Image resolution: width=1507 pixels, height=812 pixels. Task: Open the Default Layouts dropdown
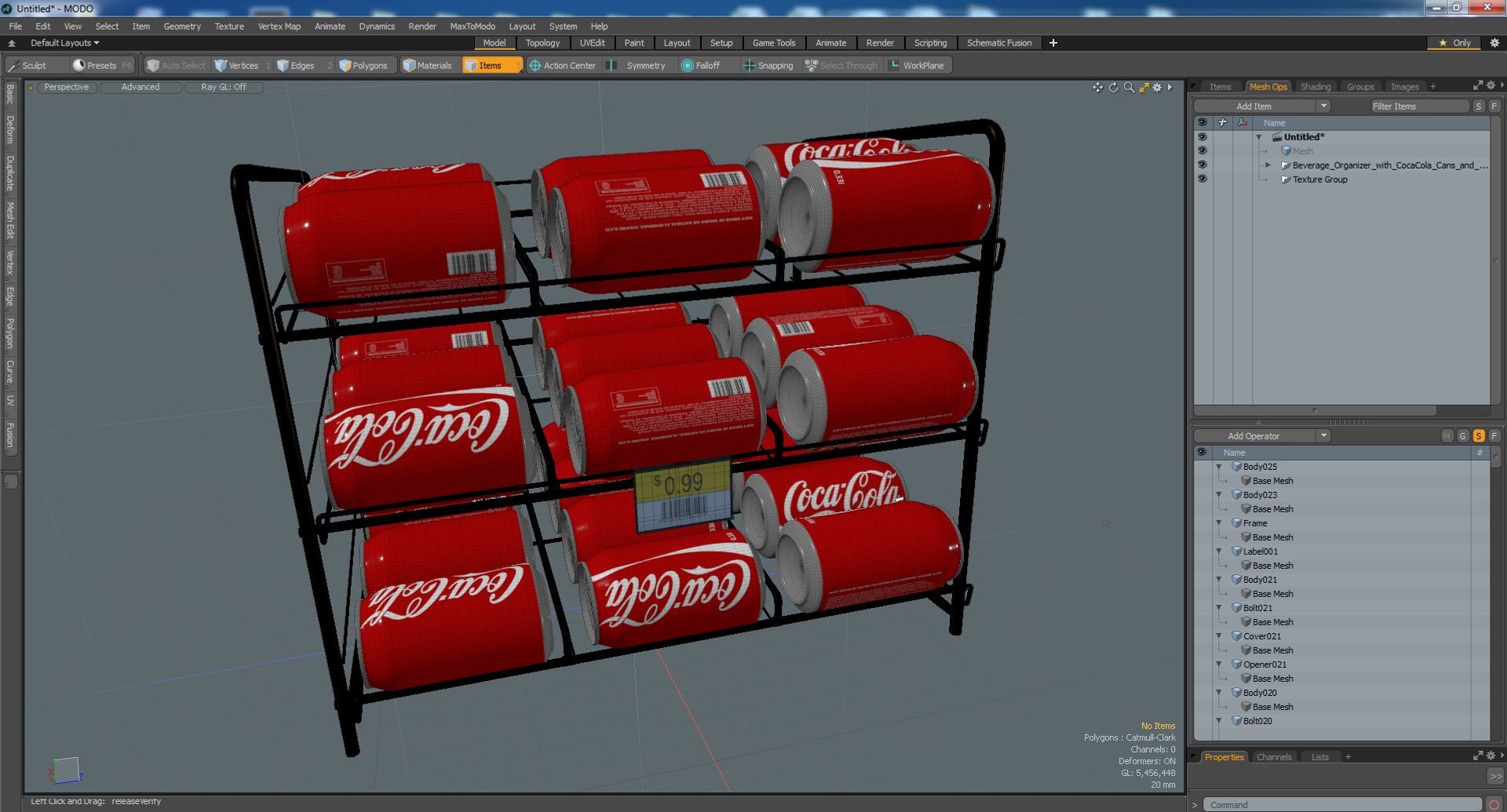click(64, 43)
